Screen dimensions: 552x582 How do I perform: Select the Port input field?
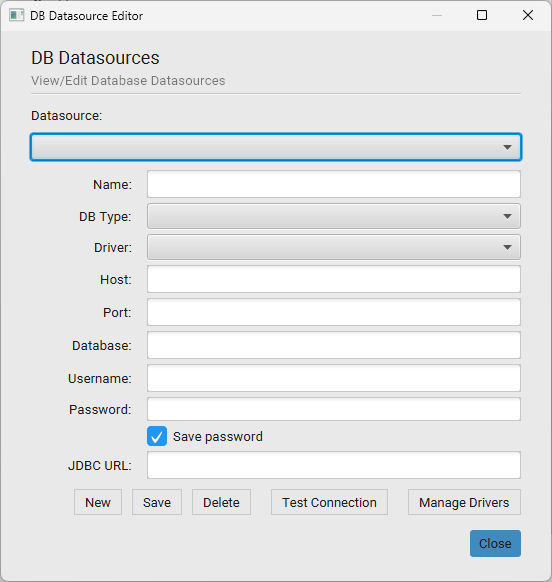point(334,312)
